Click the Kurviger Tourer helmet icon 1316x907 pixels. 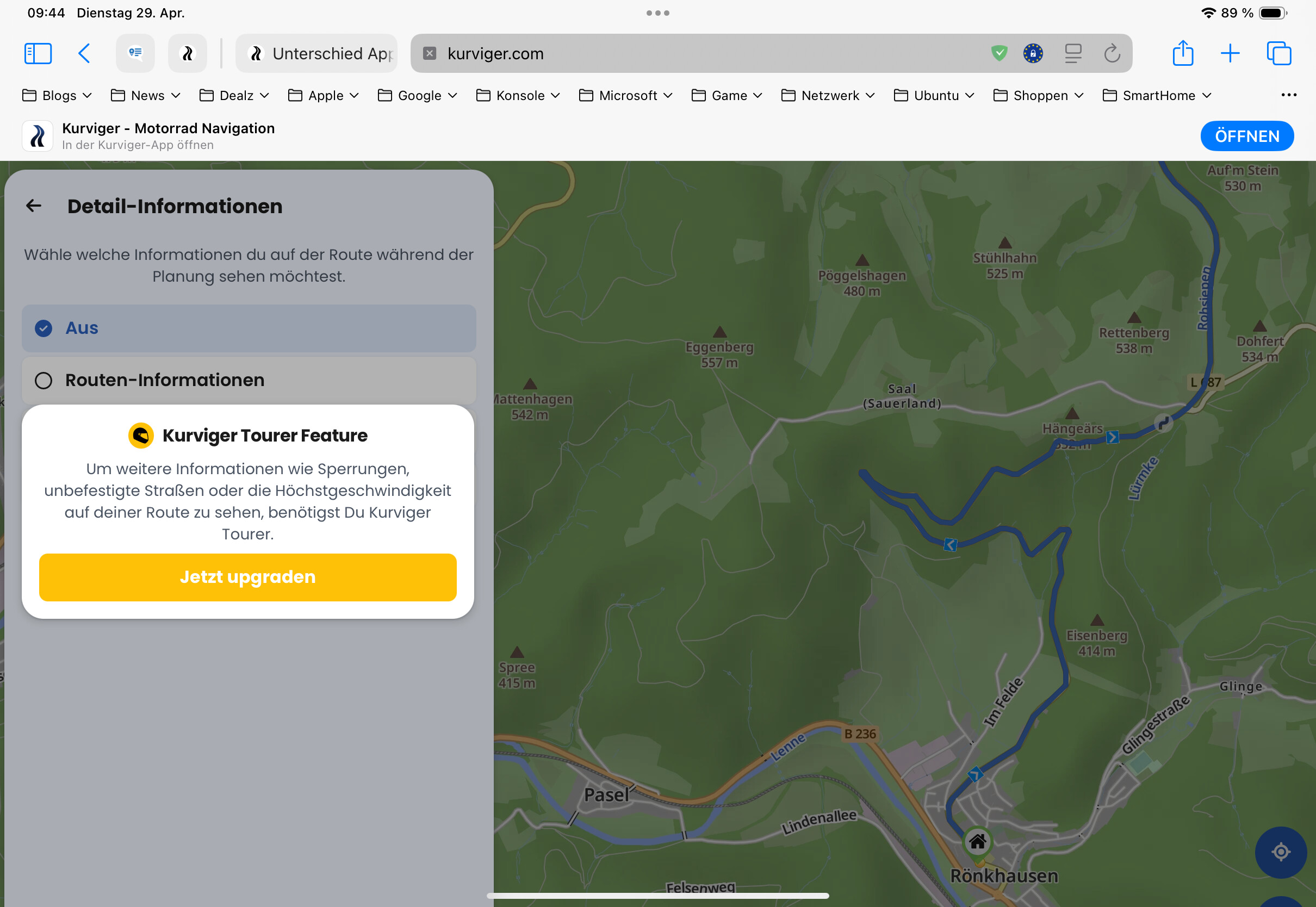141,436
